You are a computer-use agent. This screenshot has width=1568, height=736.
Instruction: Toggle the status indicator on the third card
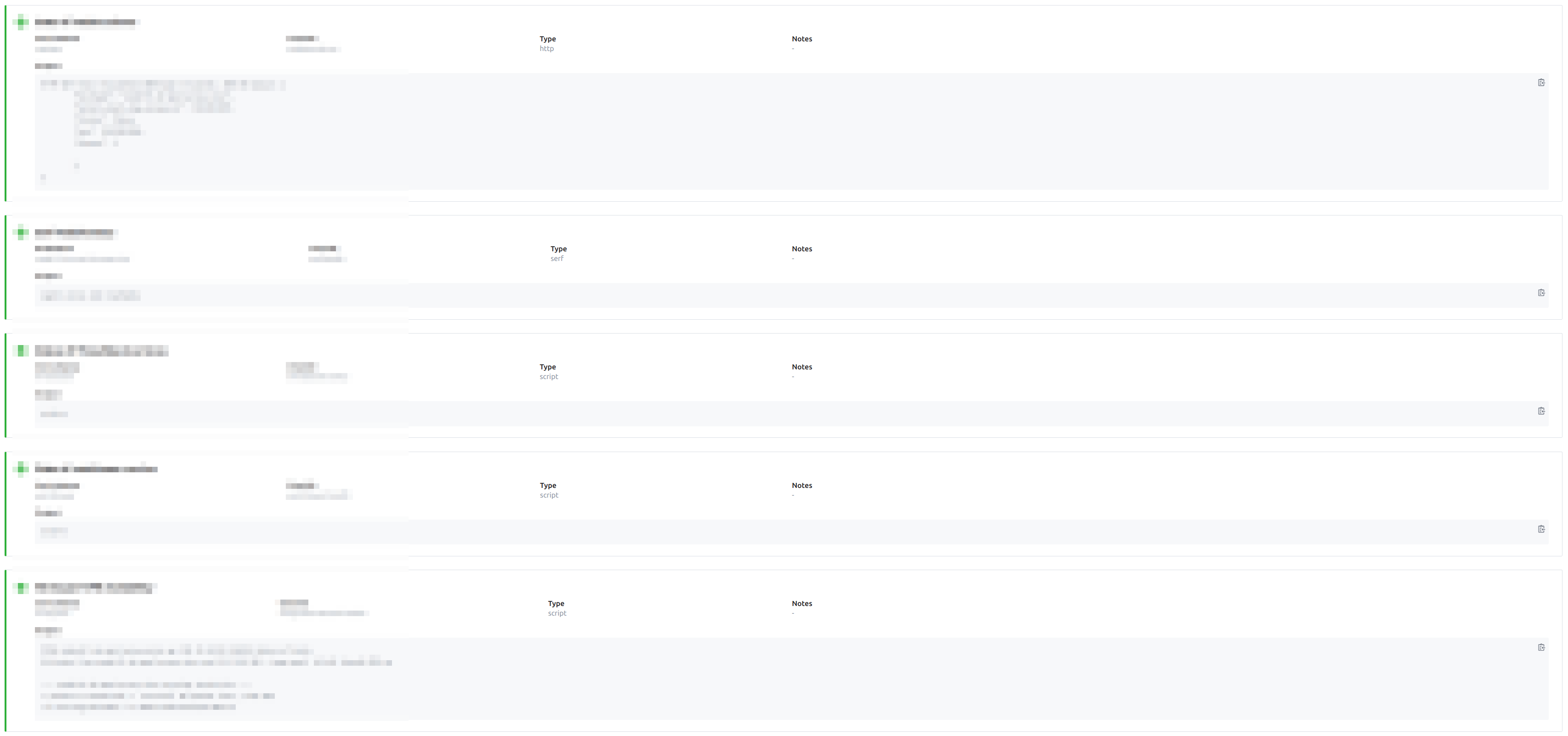point(22,351)
